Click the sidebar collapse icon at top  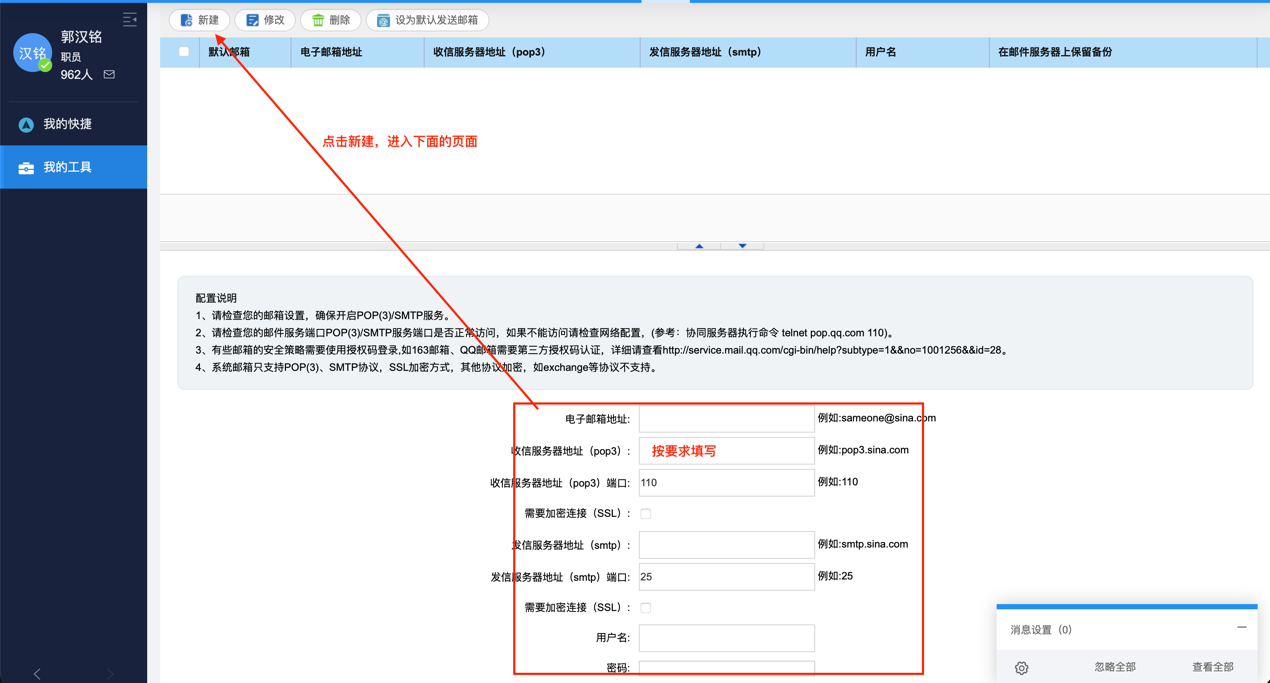129,18
